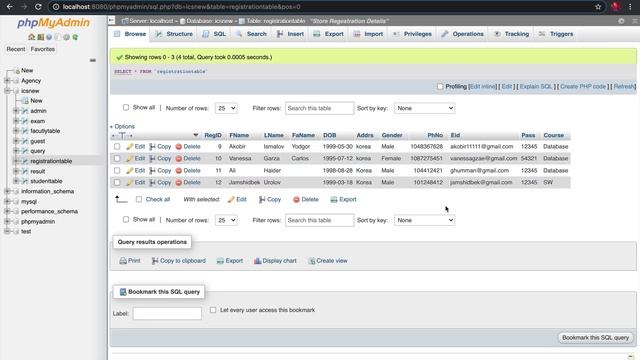Open upper Number of rows dropdown
The image size is (640, 360).
[x=226, y=108]
